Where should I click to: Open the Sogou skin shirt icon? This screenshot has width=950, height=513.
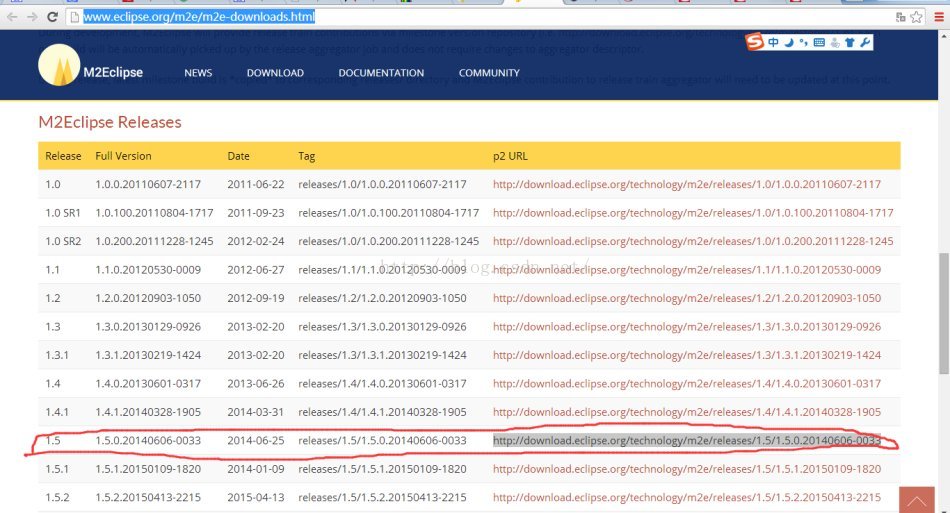[849, 42]
